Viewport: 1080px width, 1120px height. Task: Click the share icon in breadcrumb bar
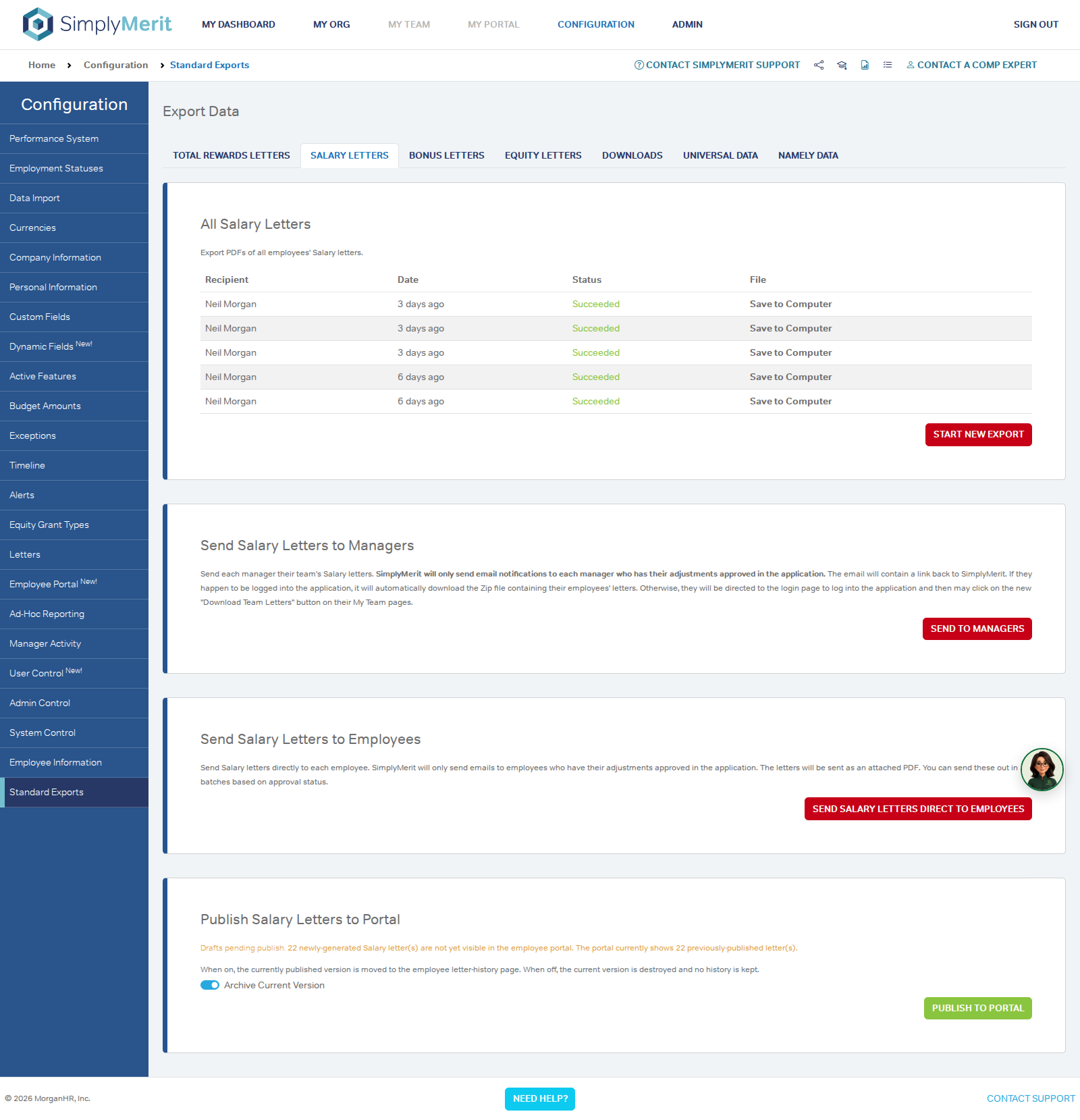tap(819, 65)
